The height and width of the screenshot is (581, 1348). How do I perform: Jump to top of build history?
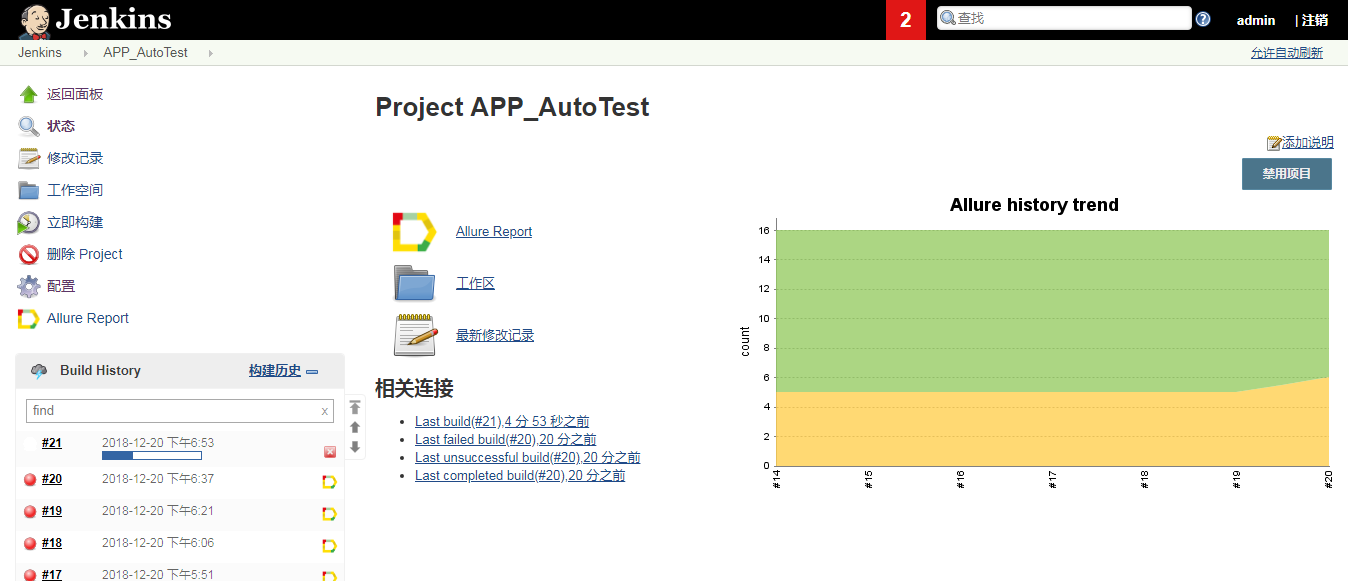tap(355, 407)
